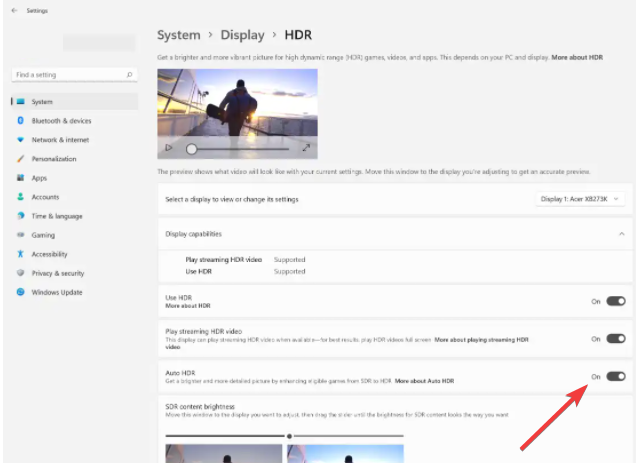This screenshot has width=636, height=463.
Task: Disable Play streaming HDR video toggle
Action: (615, 338)
